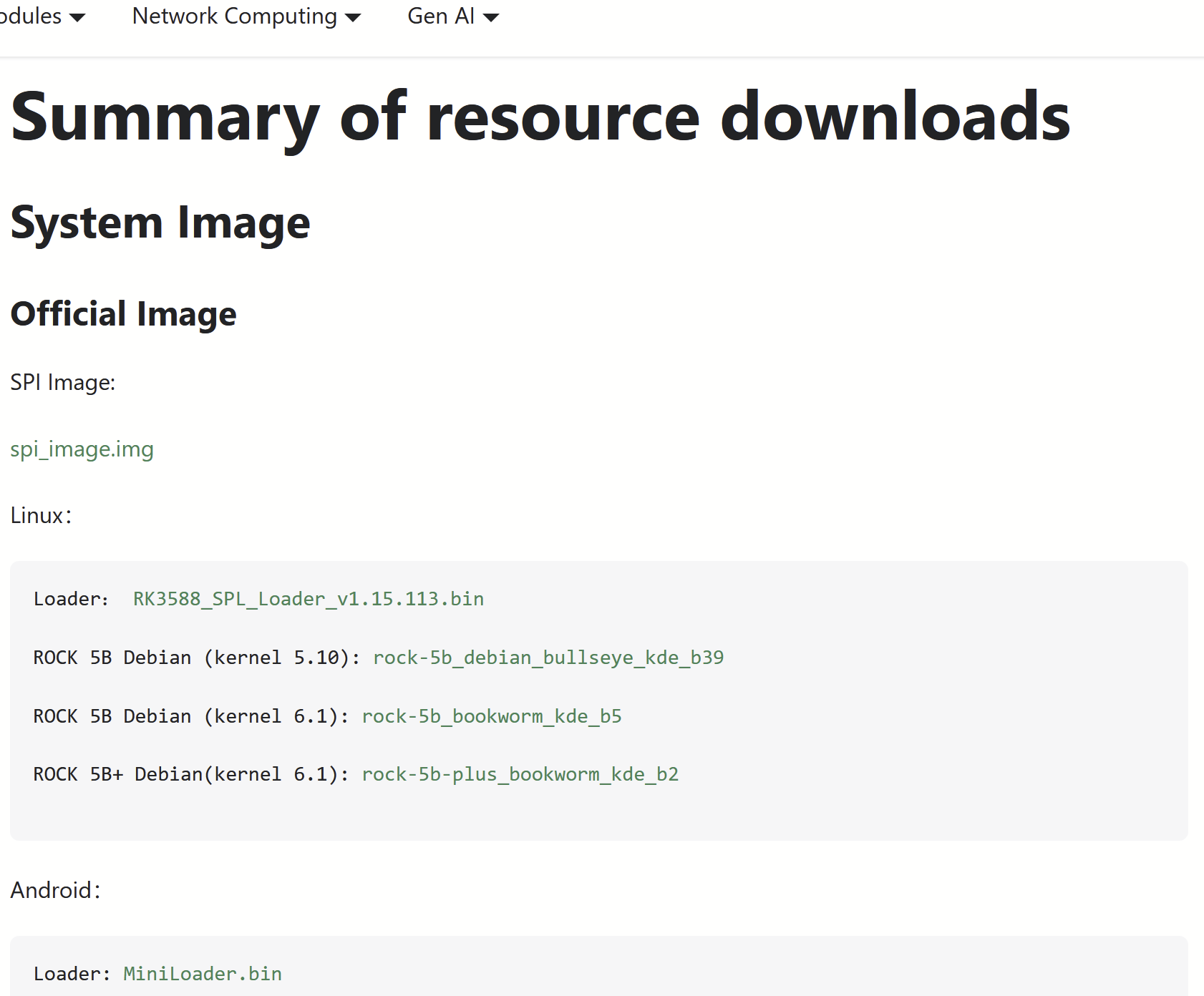The height and width of the screenshot is (996, 1204).
Task: Open the Network Computing menu
Action: coord(246,16)
